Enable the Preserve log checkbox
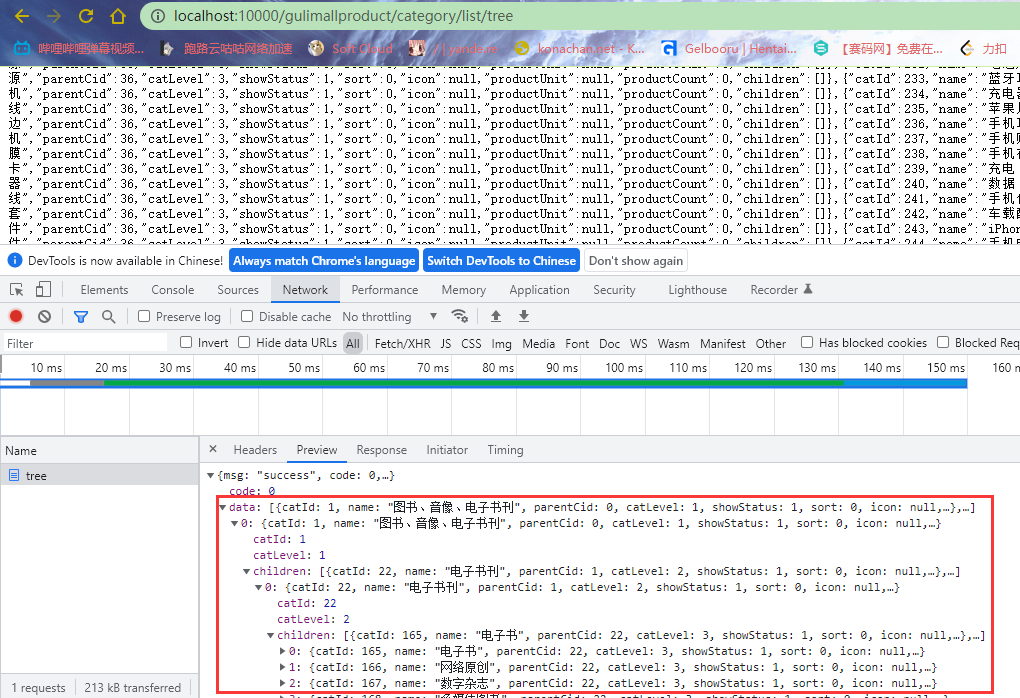Viewport: 1020px width, 698px height. (x=144, y=316)
